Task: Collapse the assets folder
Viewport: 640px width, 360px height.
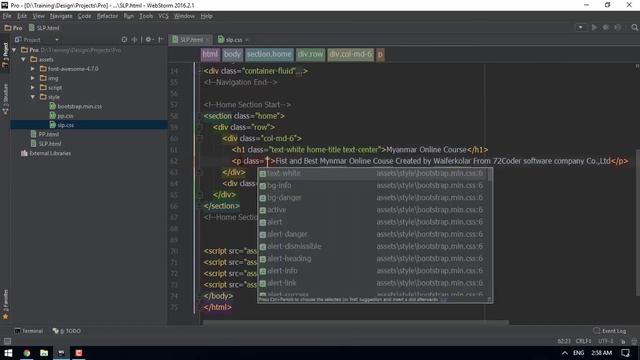Action: [24, 60]
